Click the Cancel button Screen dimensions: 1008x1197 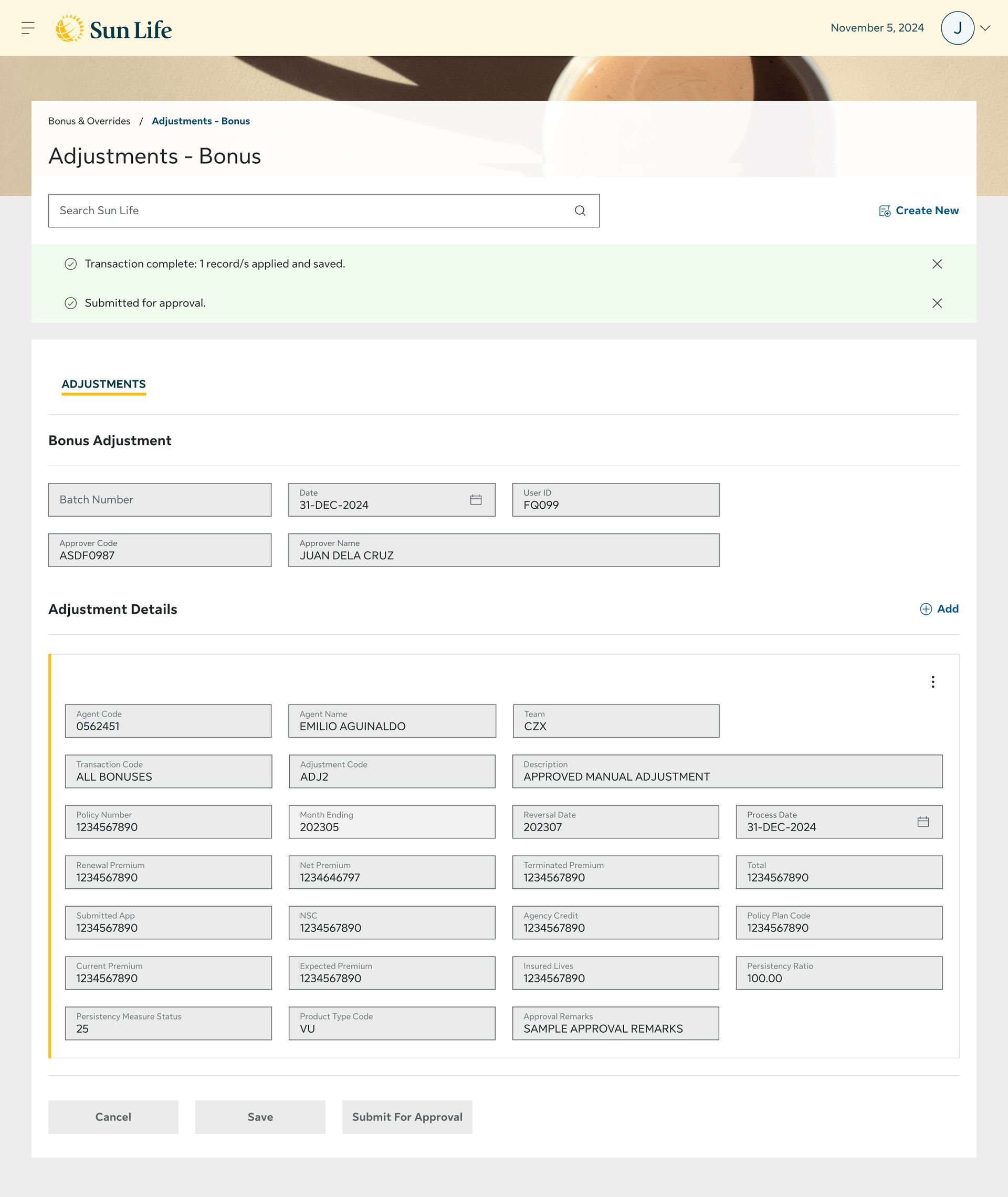click(113, 1117)
